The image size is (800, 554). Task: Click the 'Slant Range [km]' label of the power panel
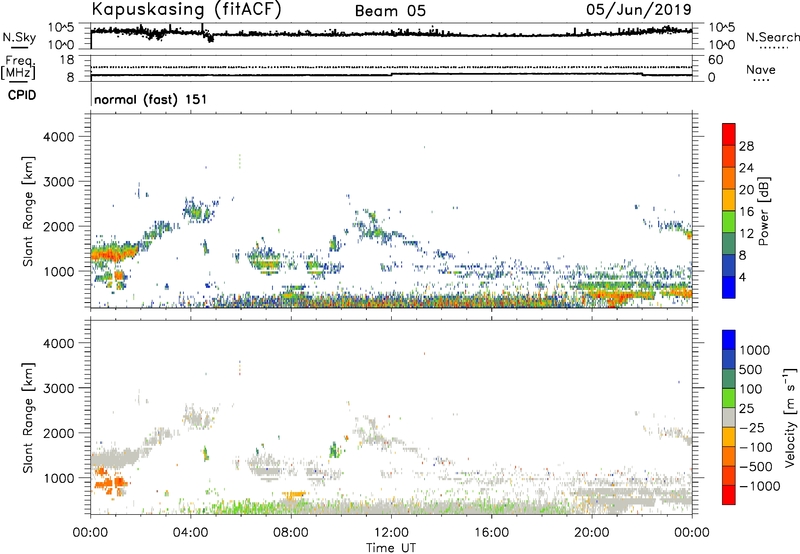click(x=28, y=211)
